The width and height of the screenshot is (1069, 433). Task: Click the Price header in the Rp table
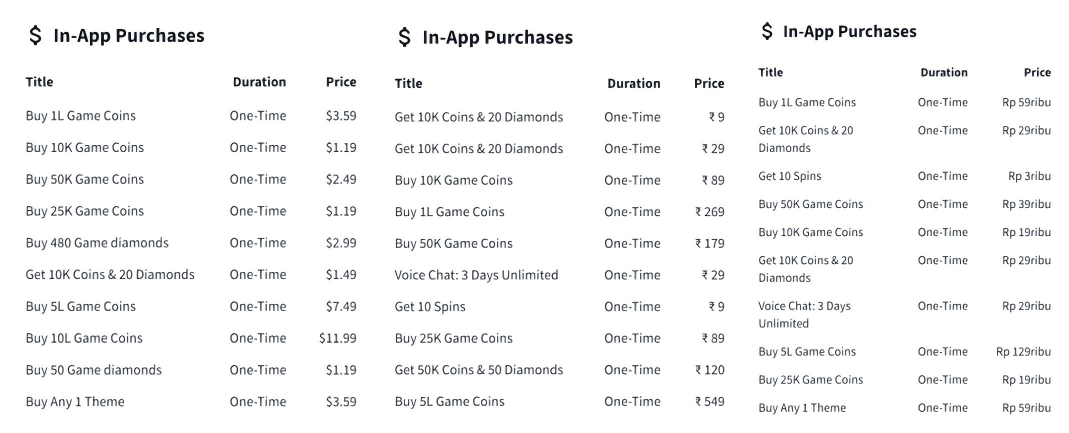(1037, 72)
